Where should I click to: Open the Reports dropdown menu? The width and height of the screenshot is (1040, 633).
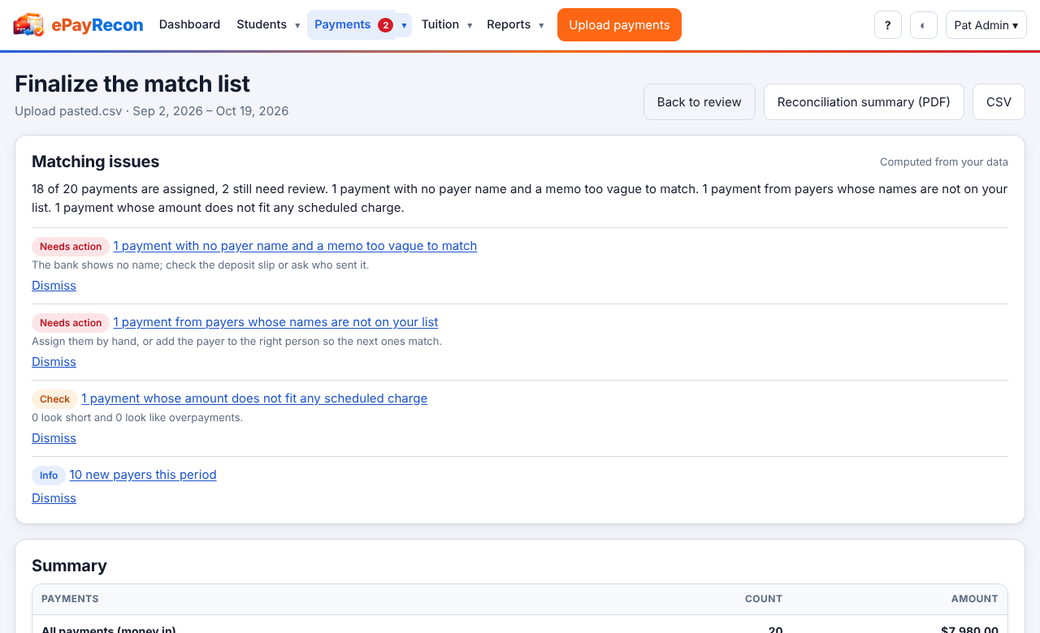515,25
